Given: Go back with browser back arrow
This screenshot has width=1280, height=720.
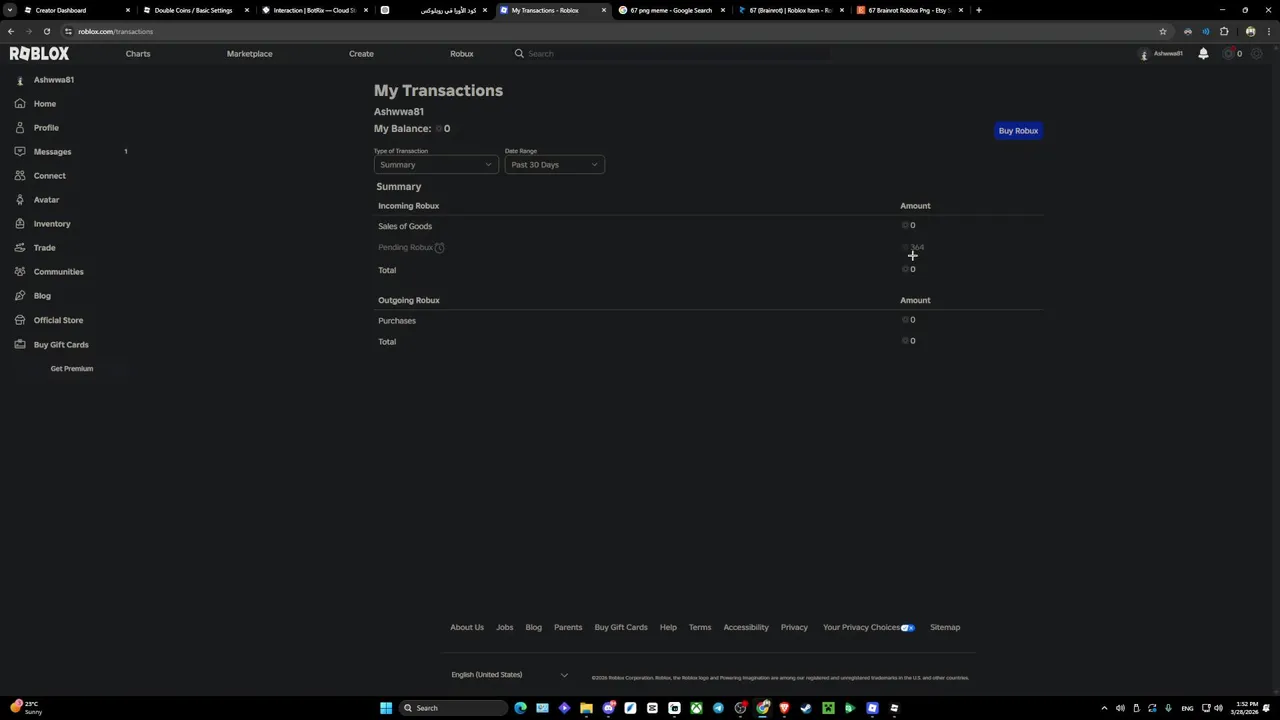Looking at the screenshot, I should click(11, 31).
